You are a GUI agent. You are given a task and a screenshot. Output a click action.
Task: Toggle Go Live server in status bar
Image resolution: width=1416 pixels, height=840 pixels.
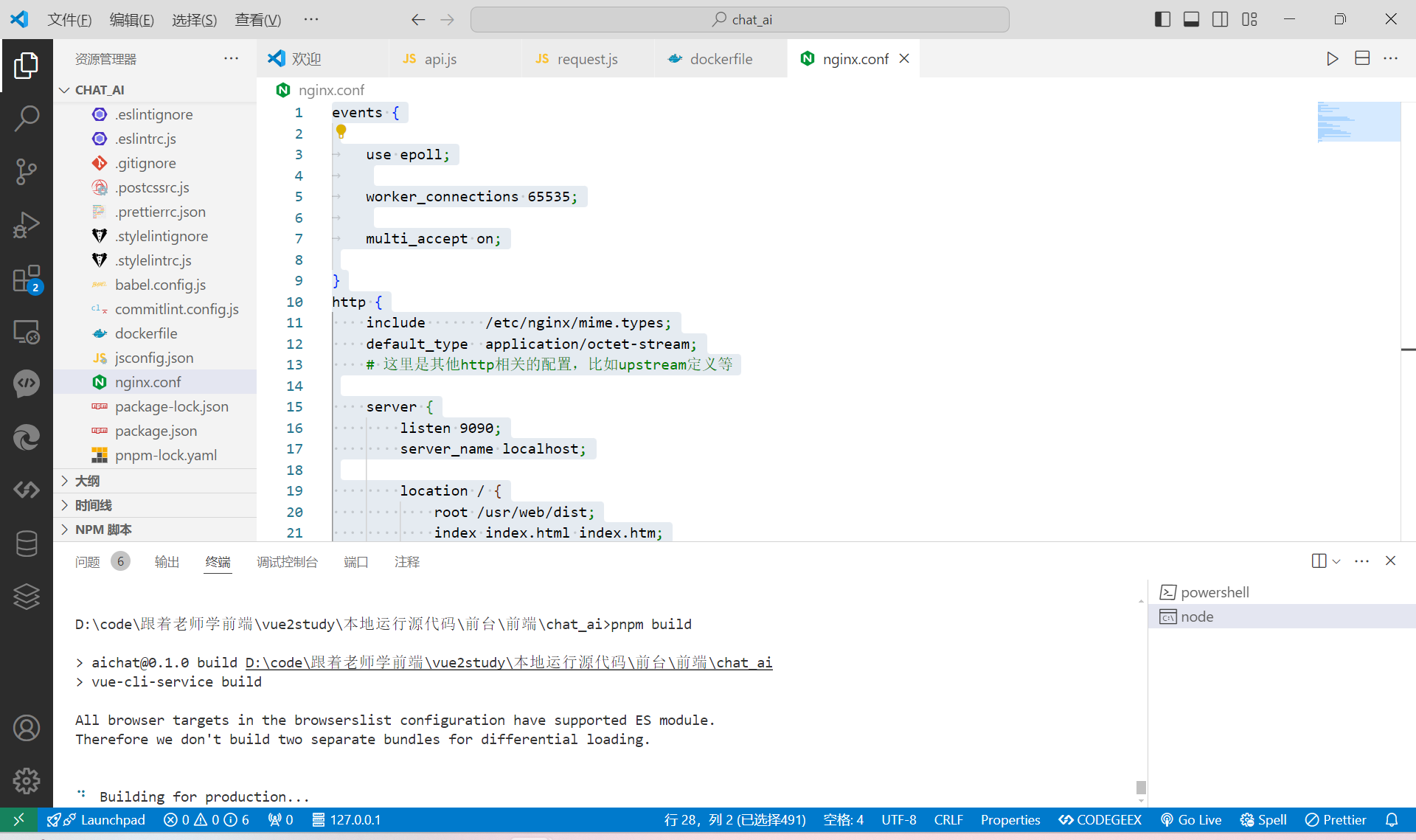click(1190, 820)
